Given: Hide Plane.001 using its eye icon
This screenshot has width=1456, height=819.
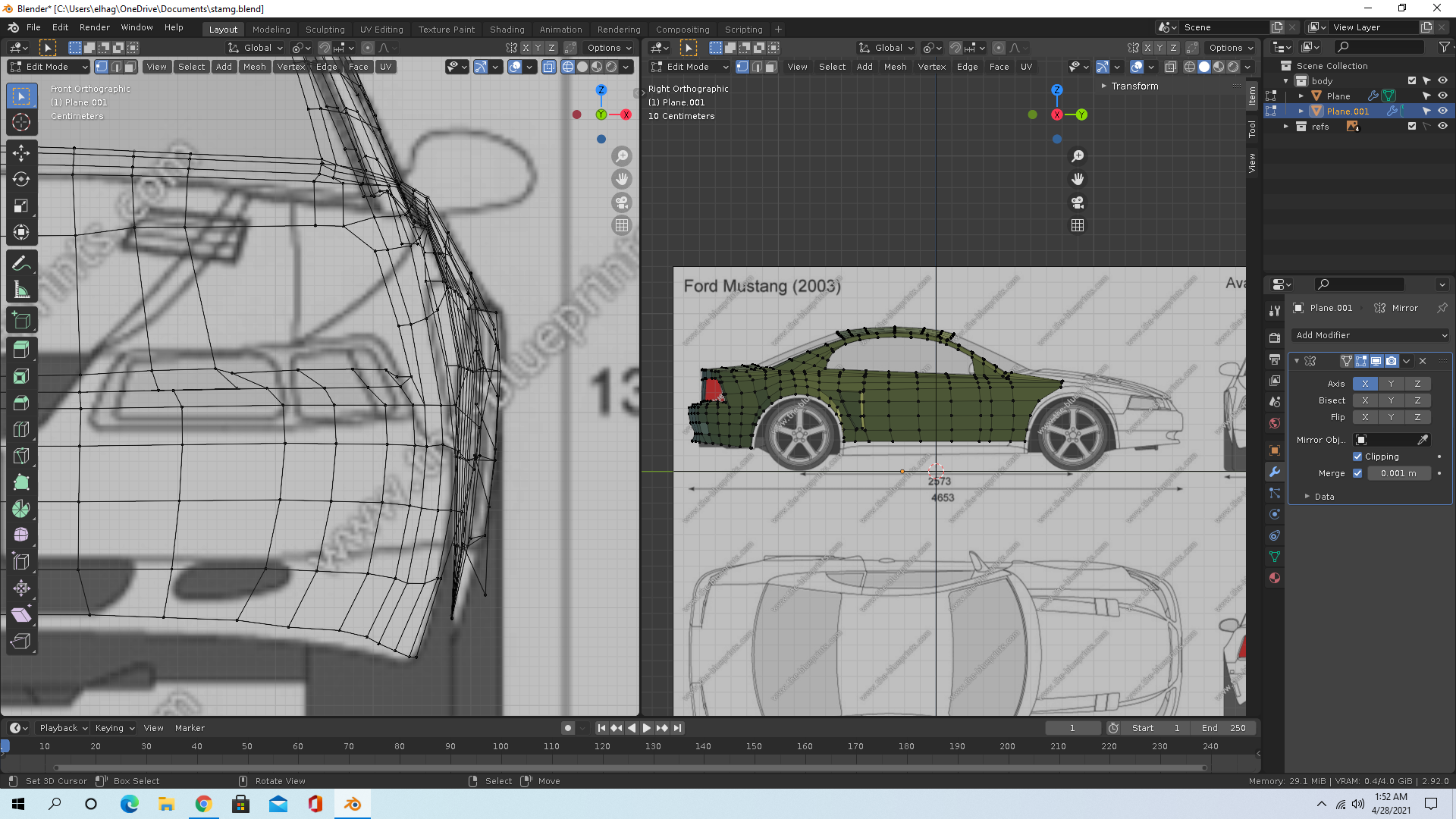Looking at the screenshot, I should (1442, 111).
